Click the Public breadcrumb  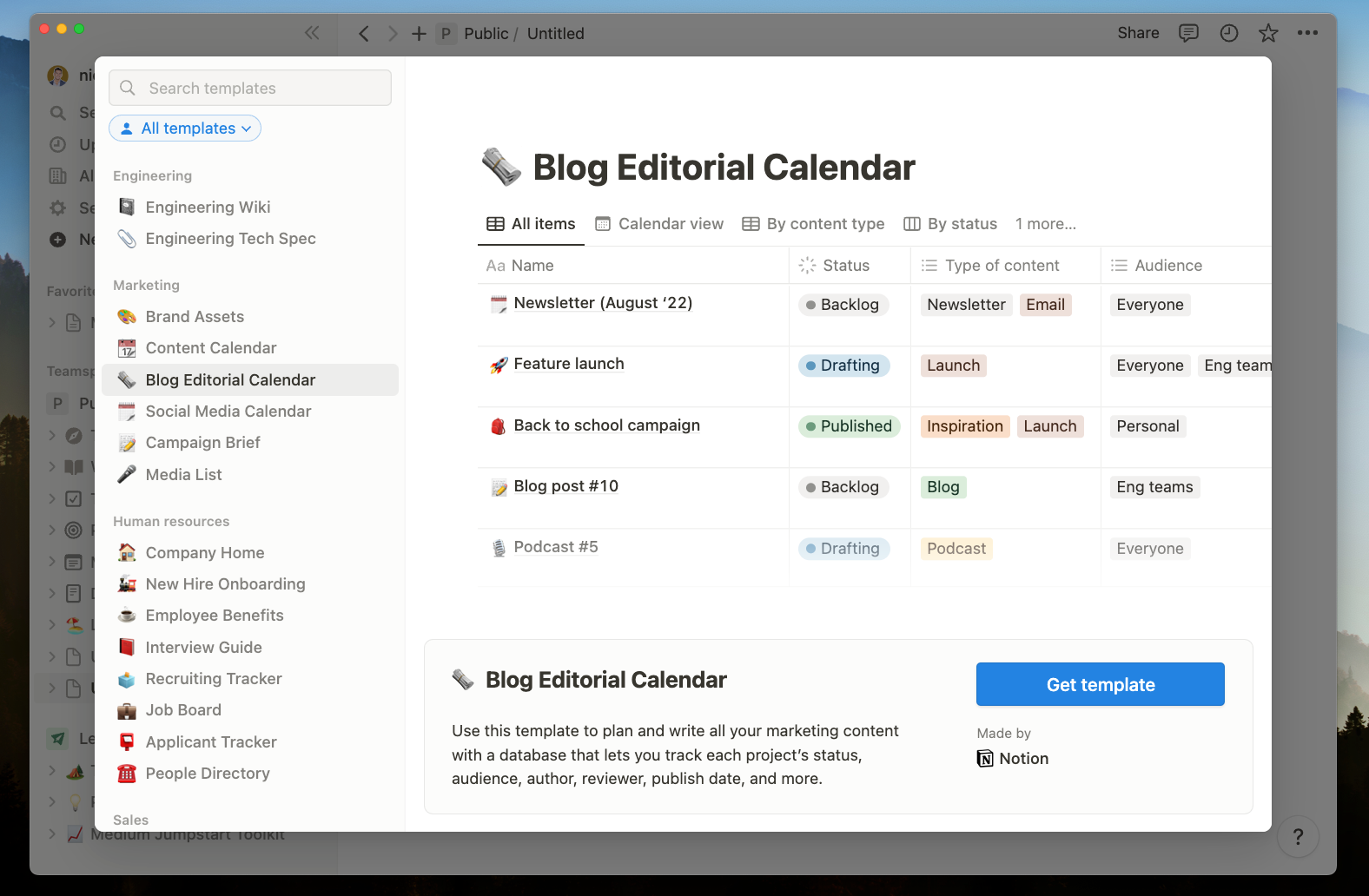[x=486, y=33]
